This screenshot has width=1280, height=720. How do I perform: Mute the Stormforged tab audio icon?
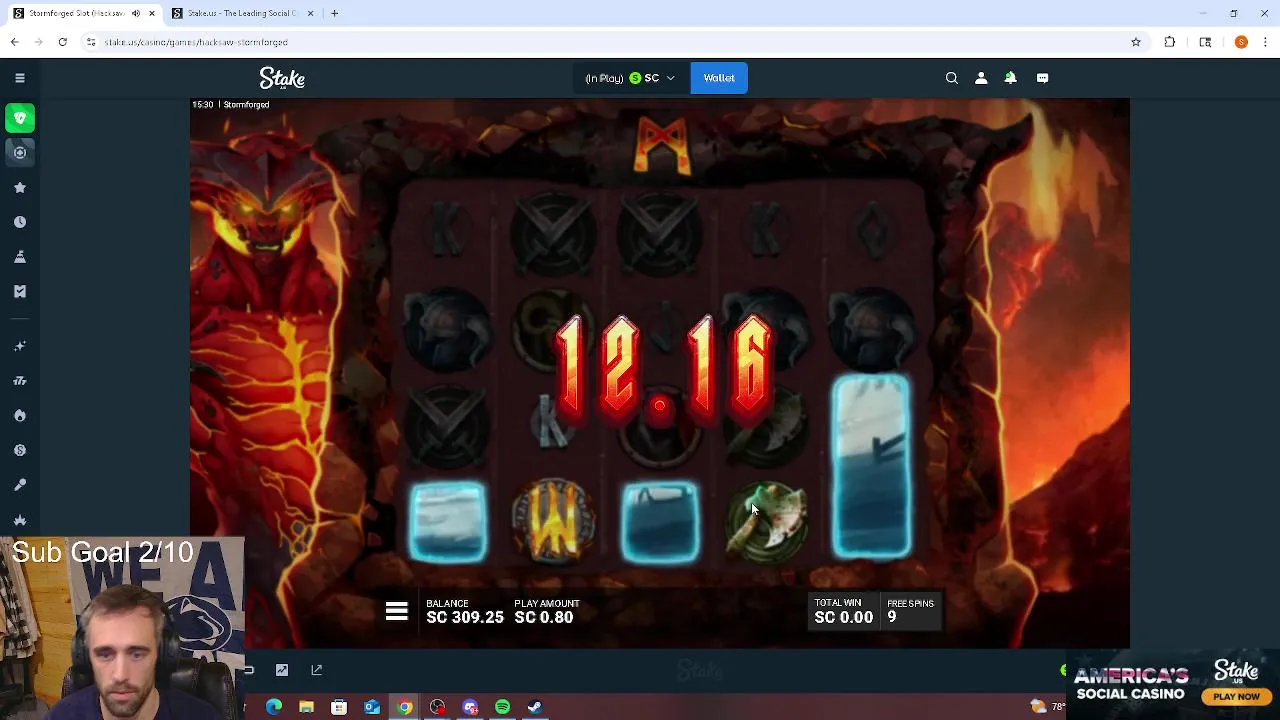pos(136,13)
